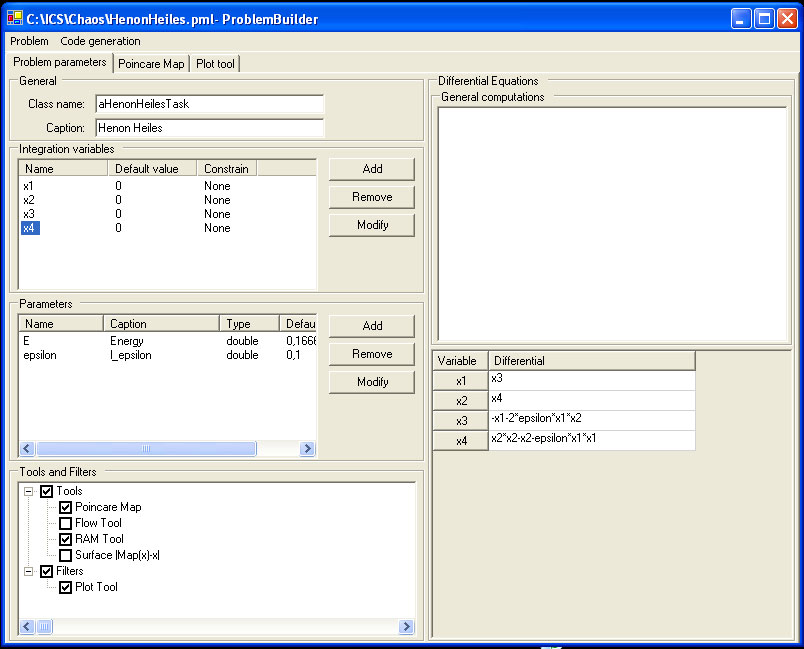Uncheck the RAM Tool checkbox
This screenshot has width=804, height=649.
[x=65, y=539]
